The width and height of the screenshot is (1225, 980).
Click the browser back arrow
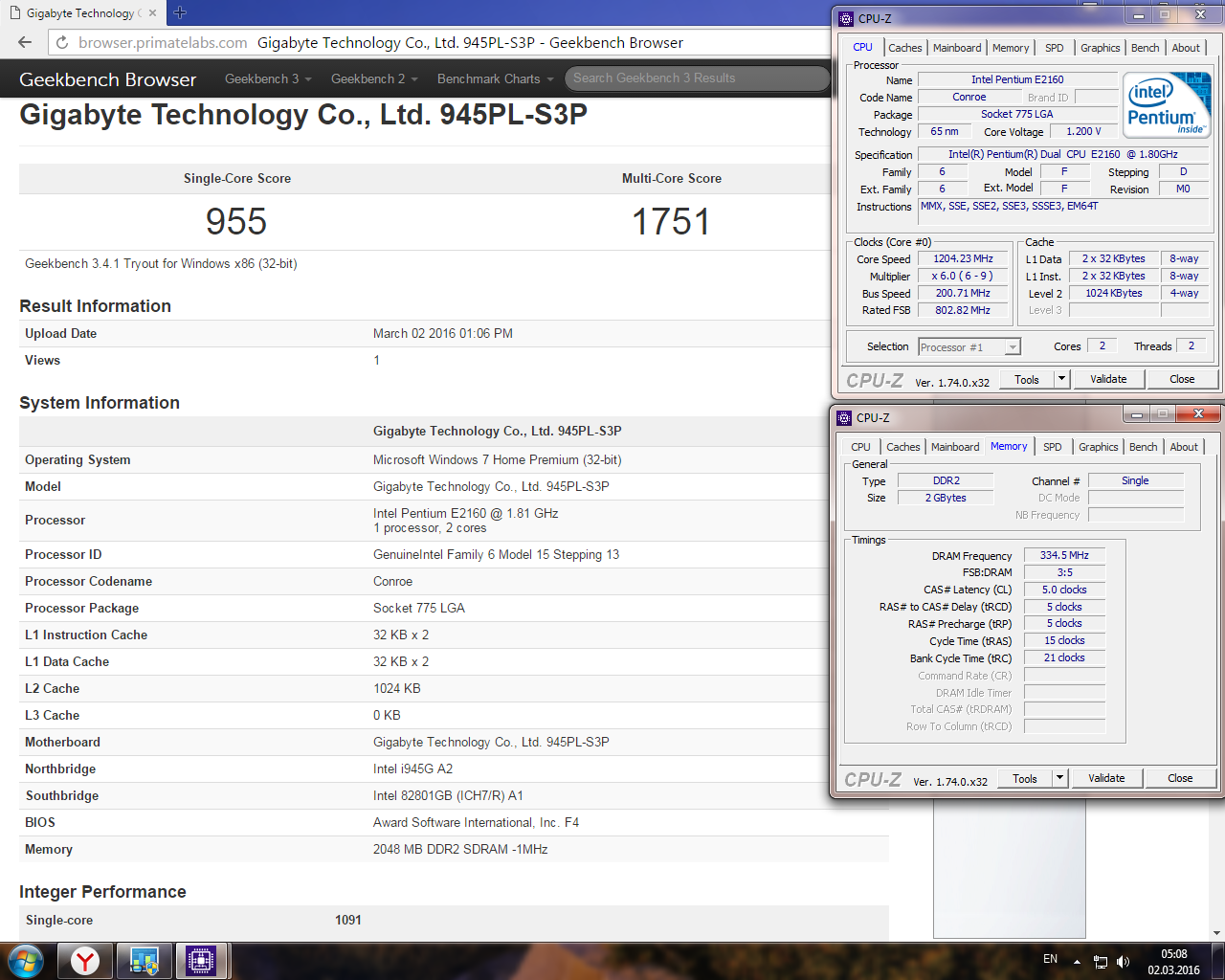tap(25, 42)
